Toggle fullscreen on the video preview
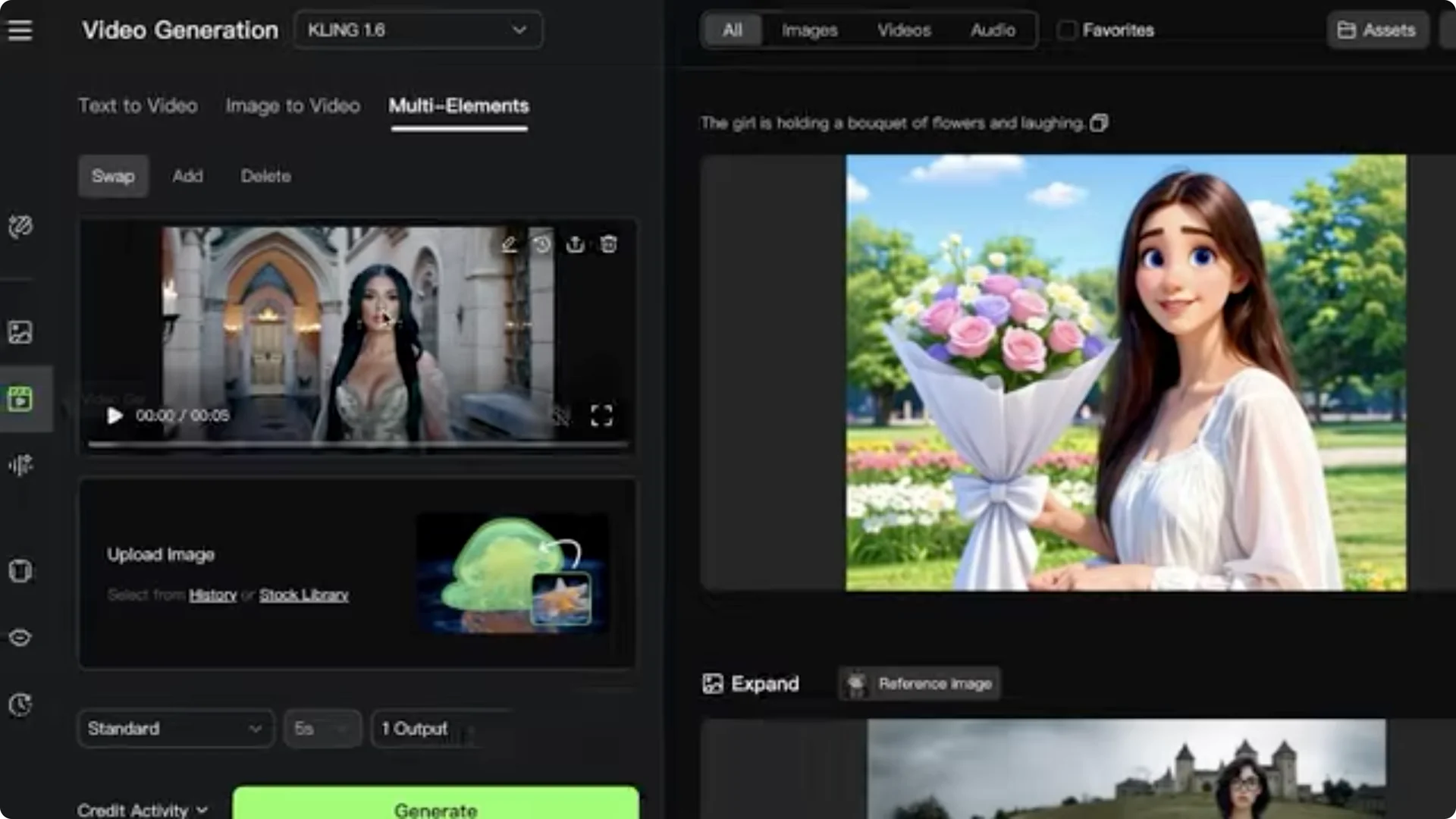The width and height of the screenshot is (1456, 819). click(x=601, y=416)
